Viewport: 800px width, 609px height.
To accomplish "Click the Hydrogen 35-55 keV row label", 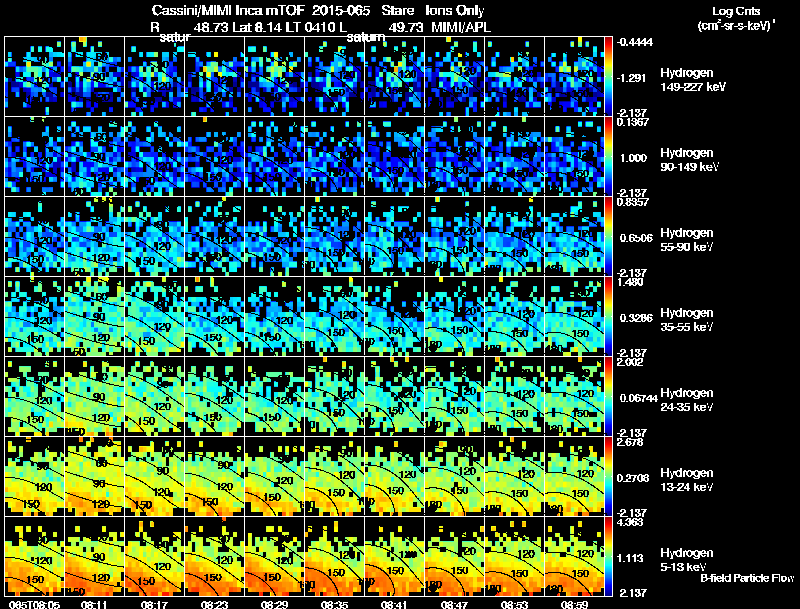I will 686,320.
